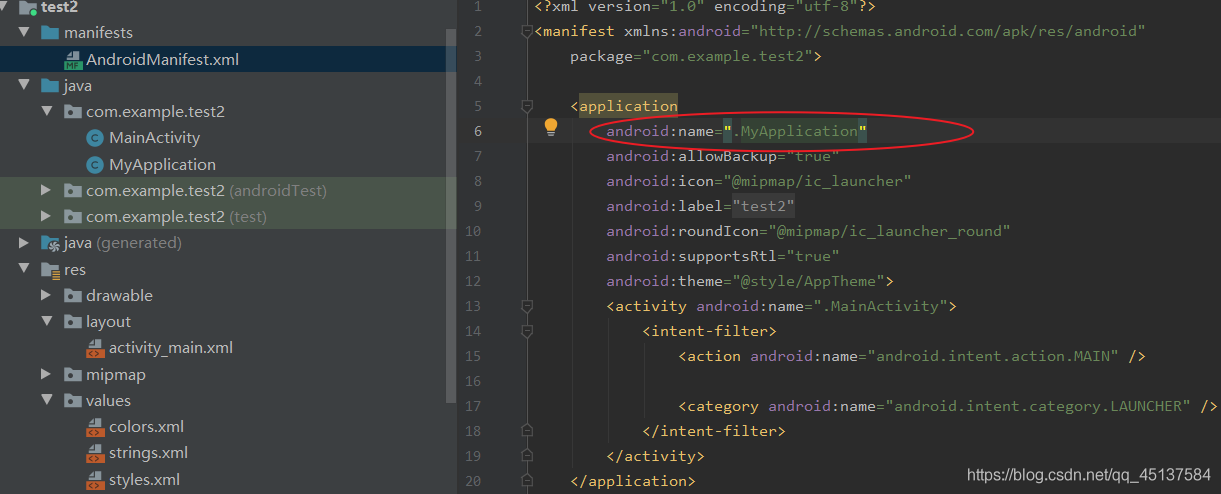Click the android:allowBackup attribute line

tap(722, 157)
